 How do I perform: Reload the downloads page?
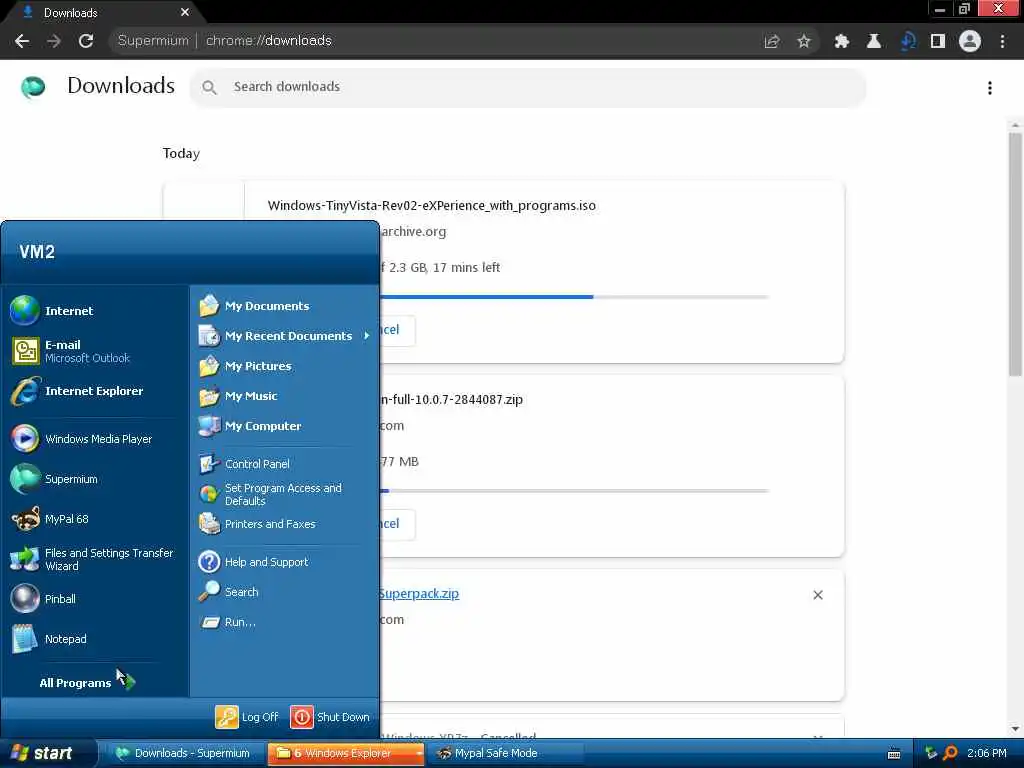(86, 40)
